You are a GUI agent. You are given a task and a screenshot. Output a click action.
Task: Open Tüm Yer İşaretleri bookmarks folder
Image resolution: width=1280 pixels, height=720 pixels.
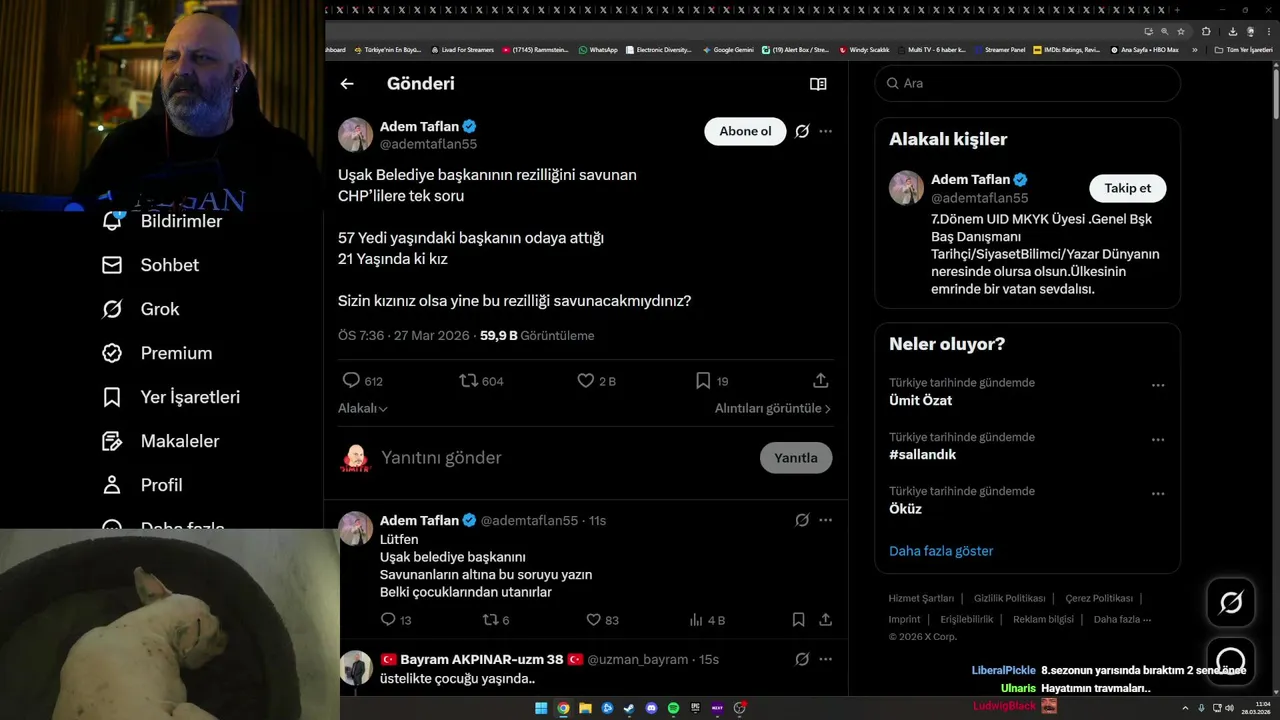(1242, 49)
